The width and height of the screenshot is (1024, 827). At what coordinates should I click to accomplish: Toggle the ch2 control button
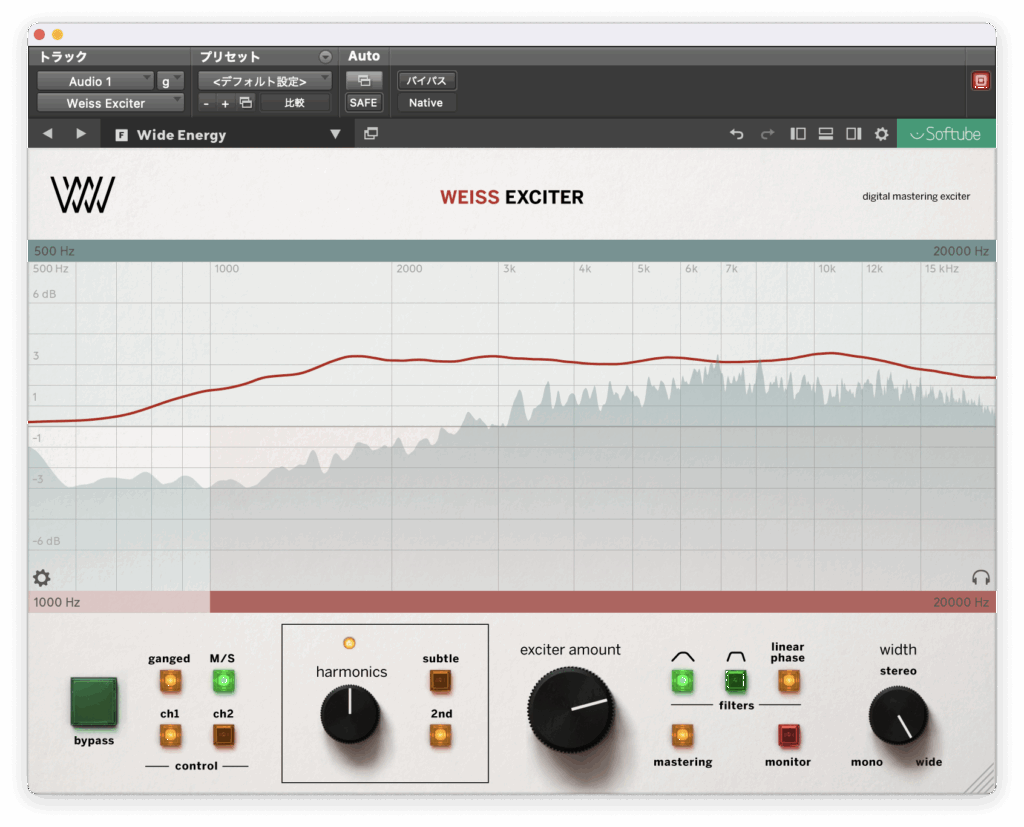point(223,736)
